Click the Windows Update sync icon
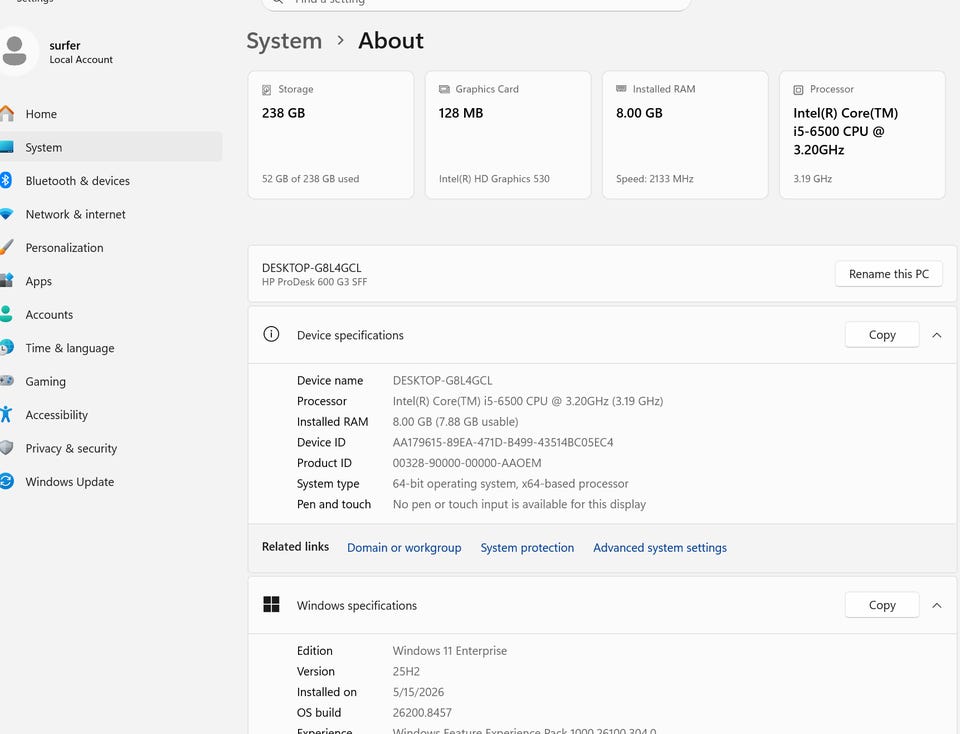The image size is (960, 734). tap(6, 481)
